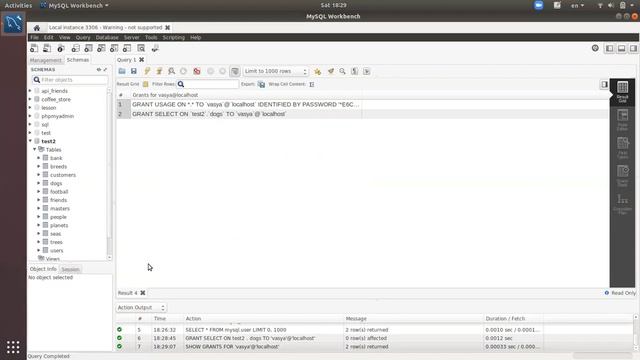Switch to the Management tab
This screenshot has width=640, height=360.
[45, 60]
